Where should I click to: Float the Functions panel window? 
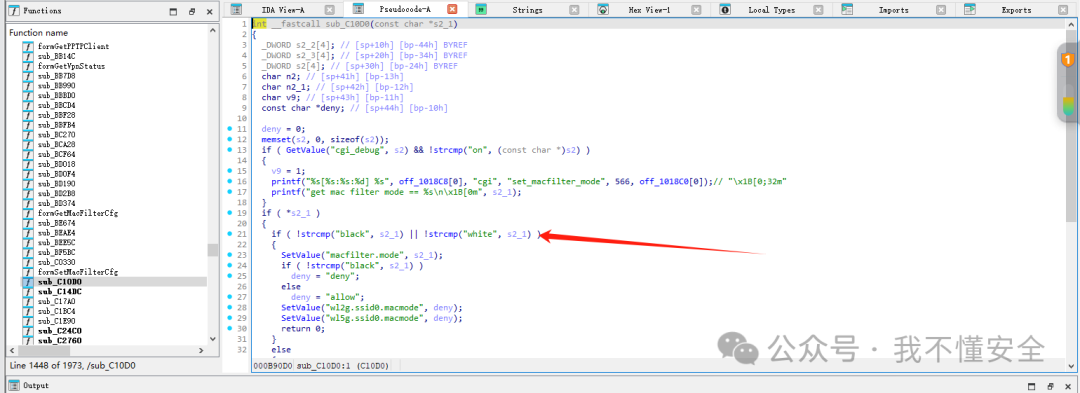[x=192, y=12]
